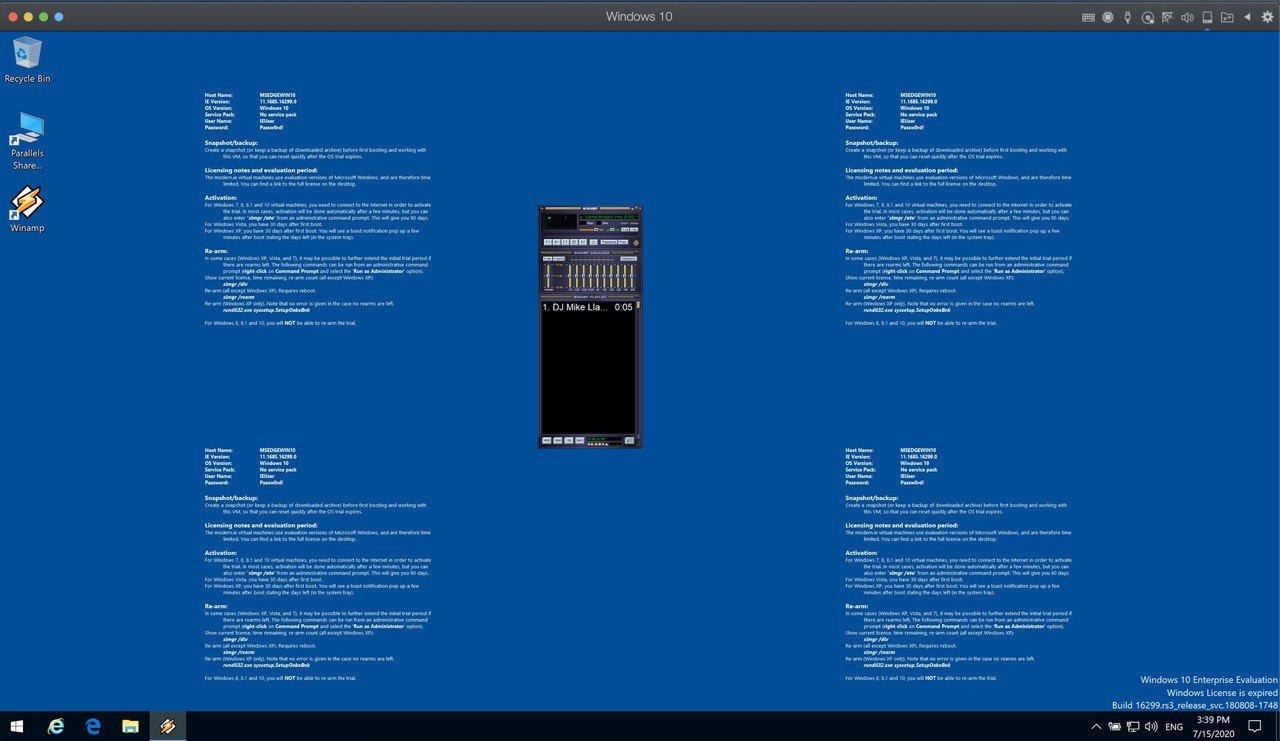Open playlist ADD button menu
Image resolution: width=1280 pixels, height=741 pixels.
coord(547,440)
